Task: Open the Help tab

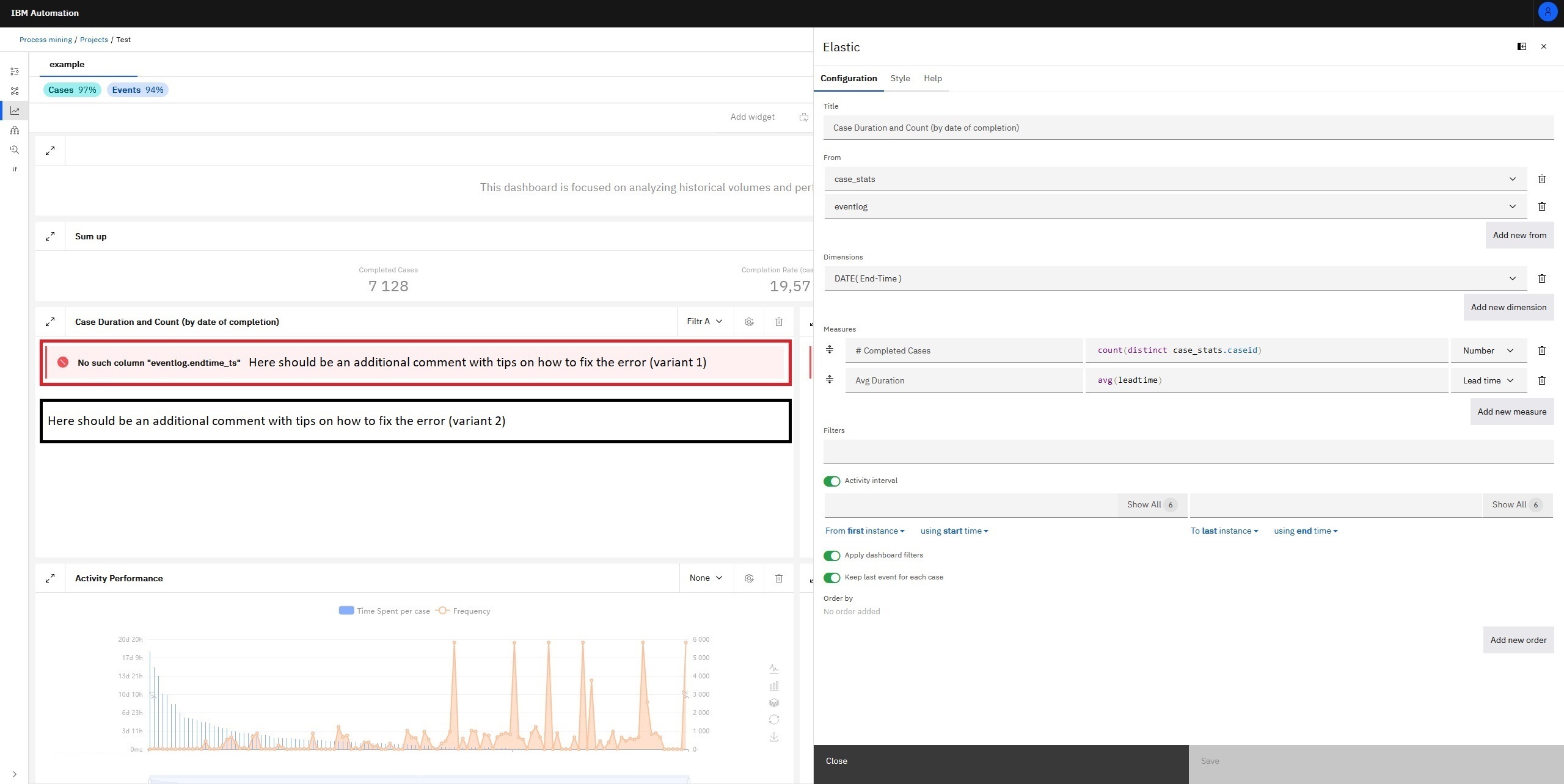Action: [932, 78]
